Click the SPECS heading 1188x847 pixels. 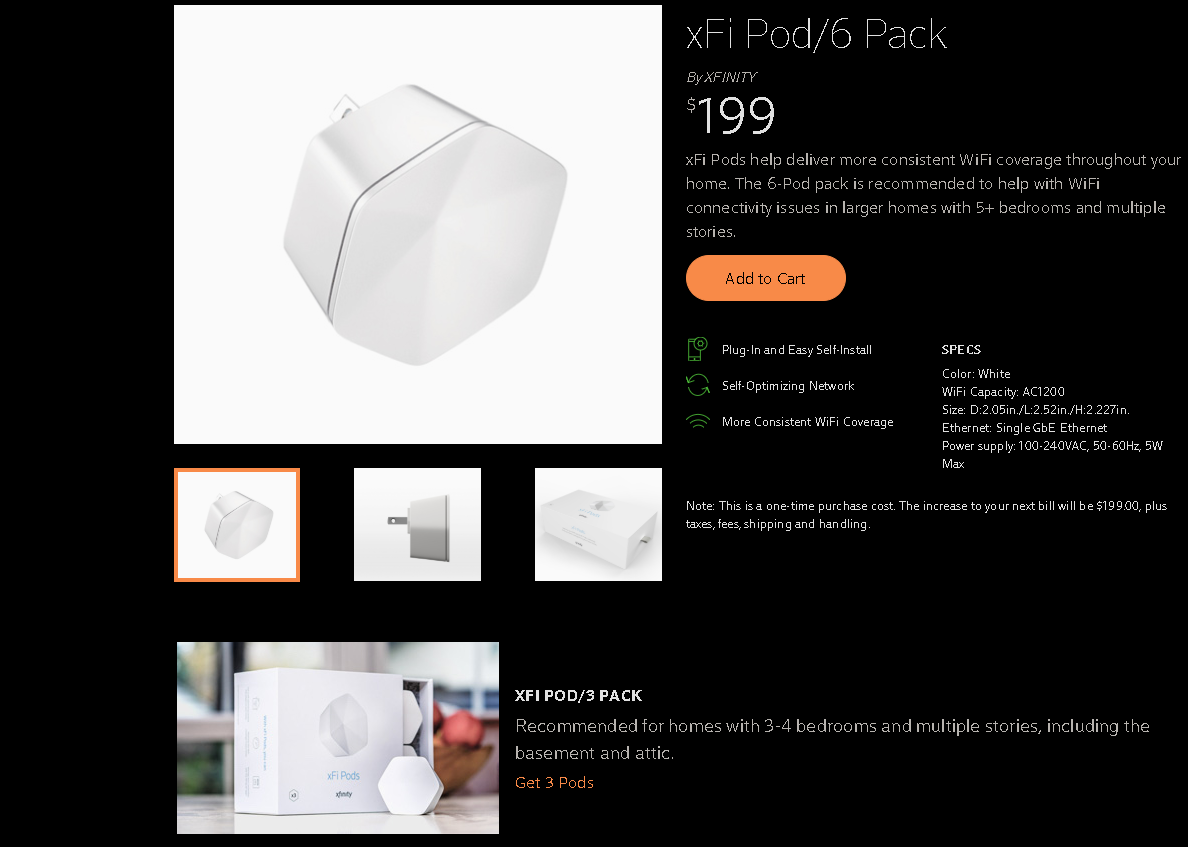[x=961, y=349]
